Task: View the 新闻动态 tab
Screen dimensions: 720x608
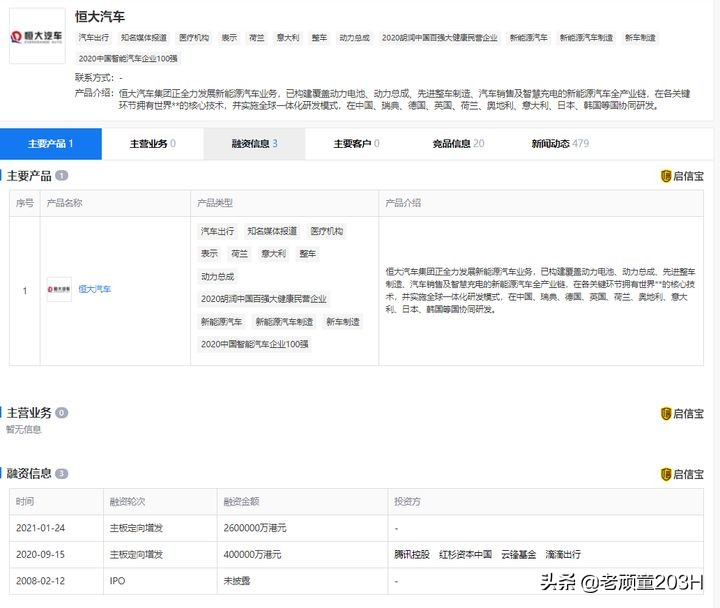Action: [560, 144]
